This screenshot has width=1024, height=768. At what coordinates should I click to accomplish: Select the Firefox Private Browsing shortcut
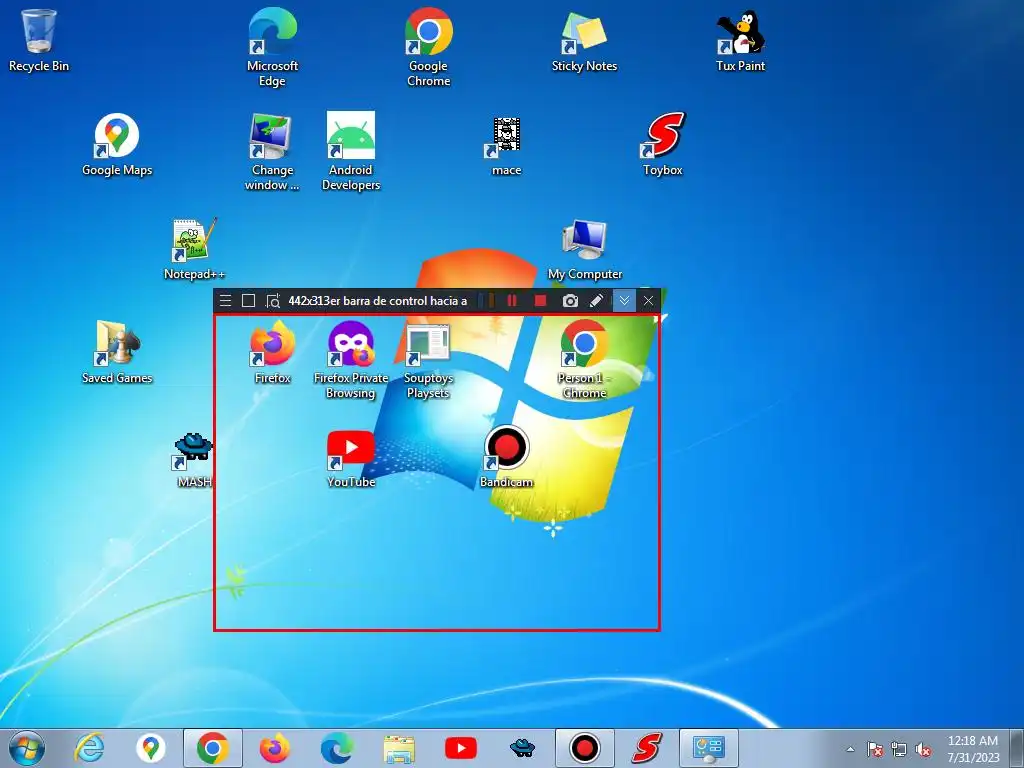pyautogui.click(x=351, y=360)
